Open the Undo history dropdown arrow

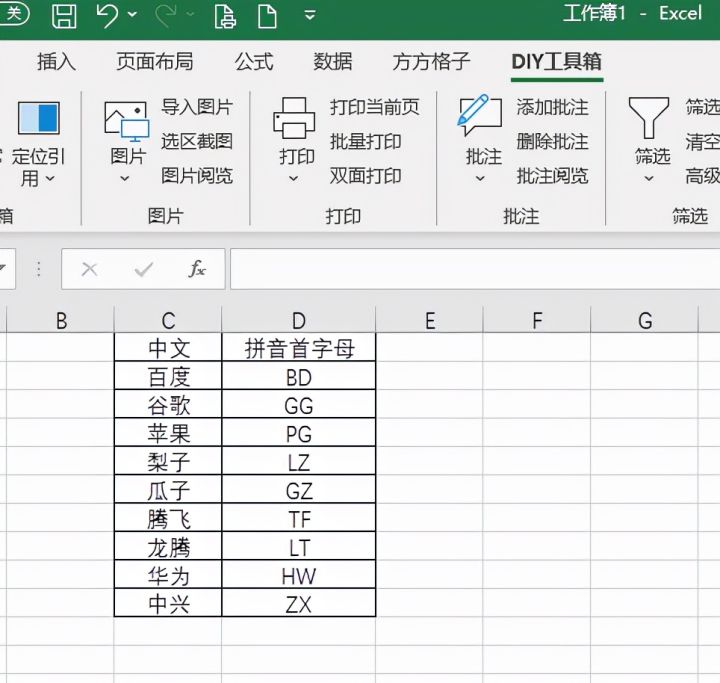[x=132, y=15]
